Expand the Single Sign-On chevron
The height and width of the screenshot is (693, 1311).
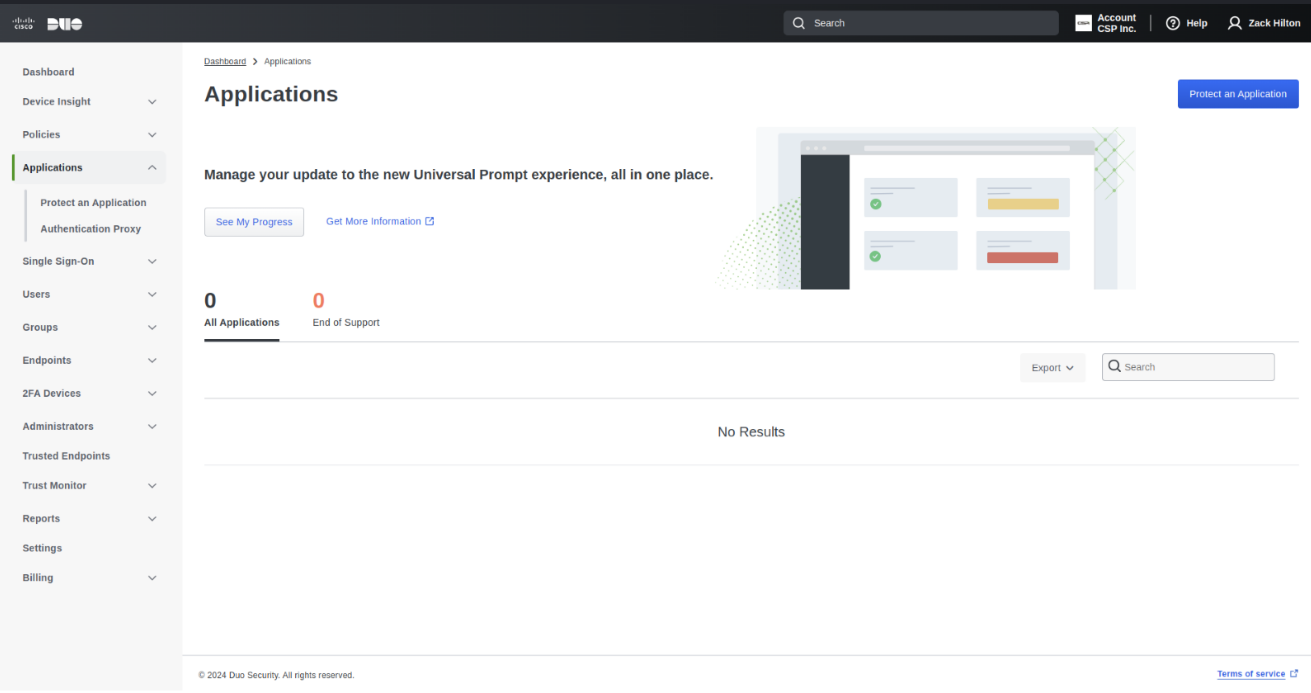[x=152, y=262]
